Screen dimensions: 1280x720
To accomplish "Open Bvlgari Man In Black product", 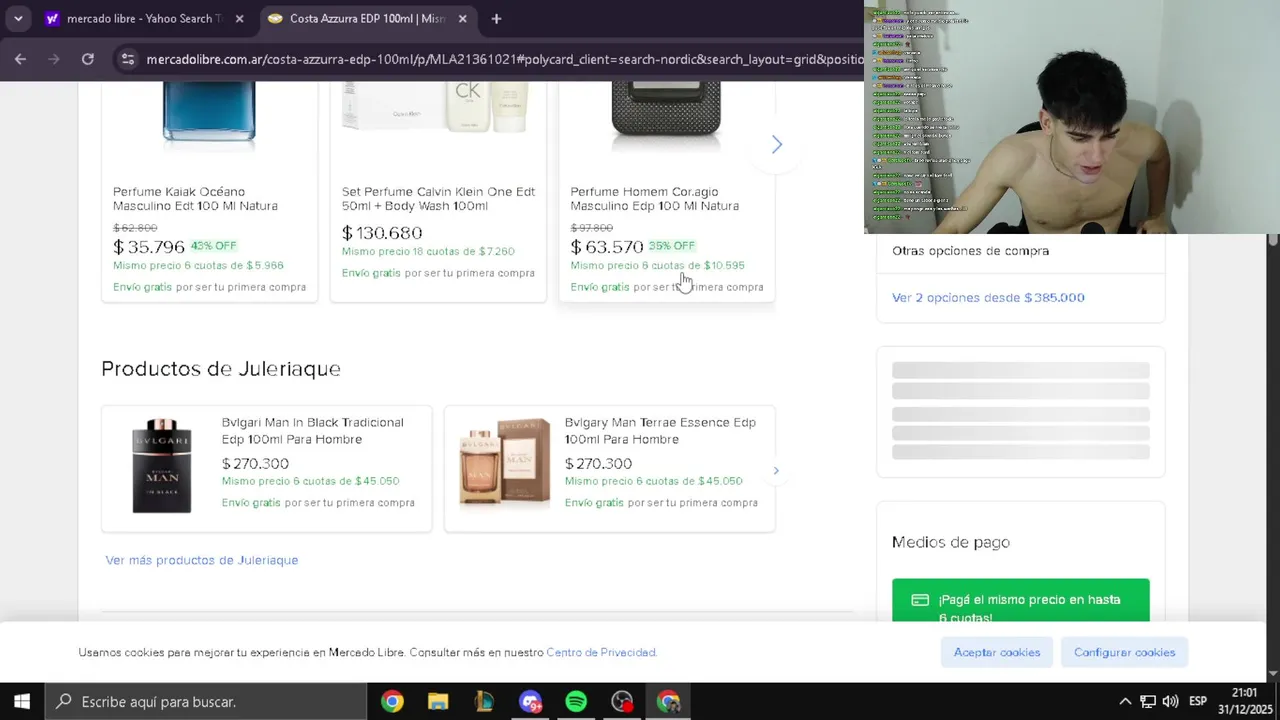I will [312, 431].
